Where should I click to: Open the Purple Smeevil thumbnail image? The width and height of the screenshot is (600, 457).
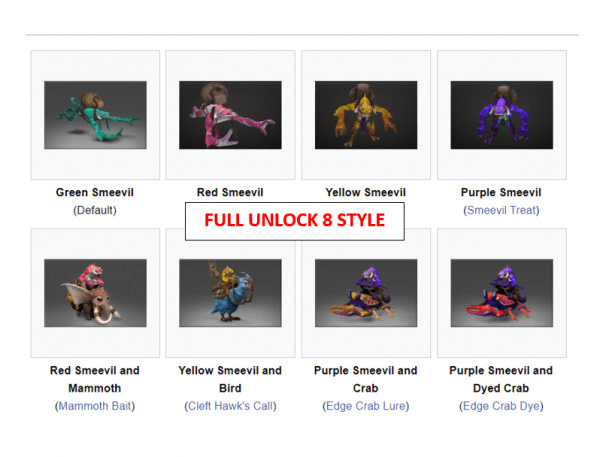[x=502, y=115]
